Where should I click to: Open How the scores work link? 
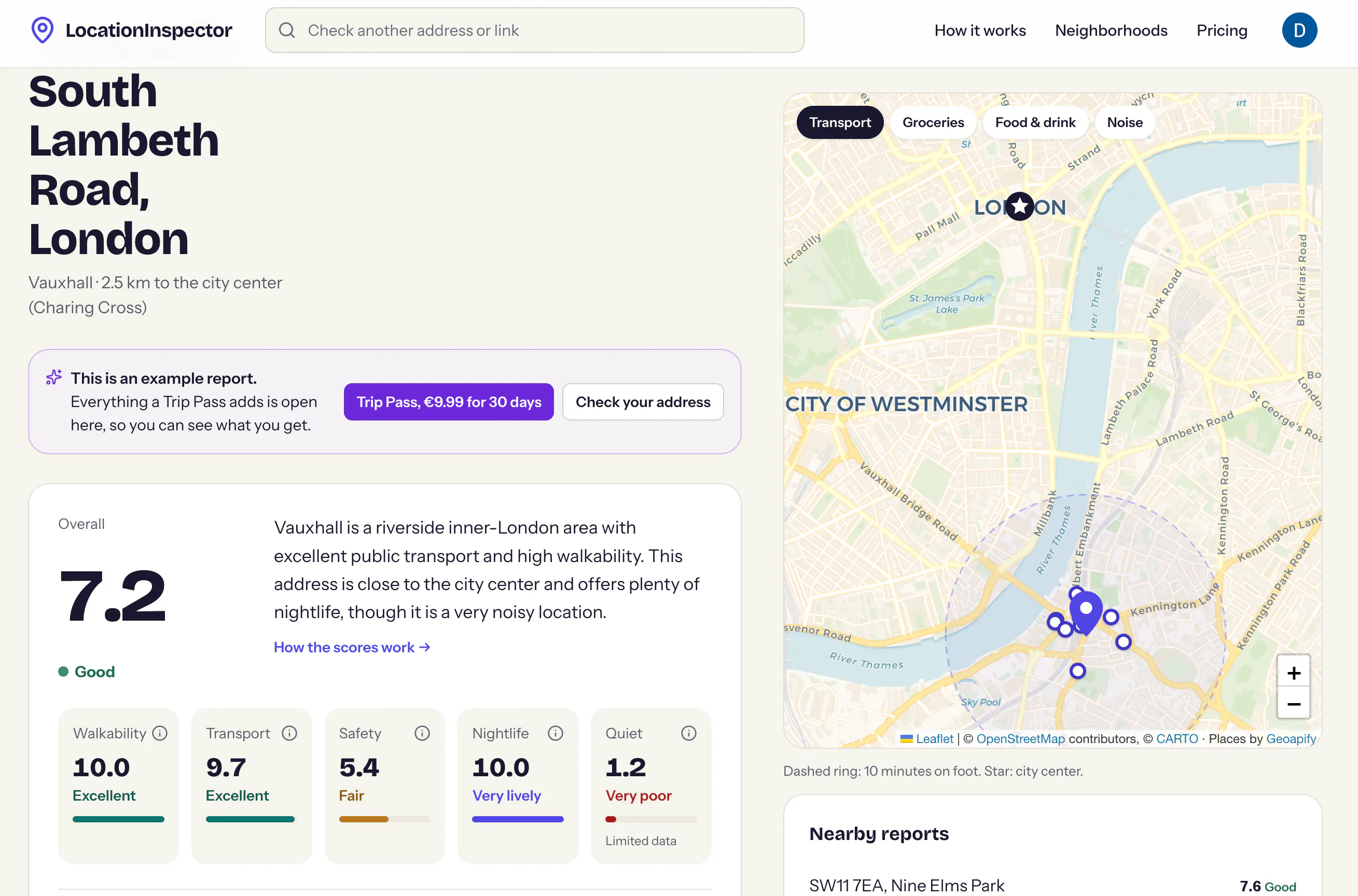(352, 648)
